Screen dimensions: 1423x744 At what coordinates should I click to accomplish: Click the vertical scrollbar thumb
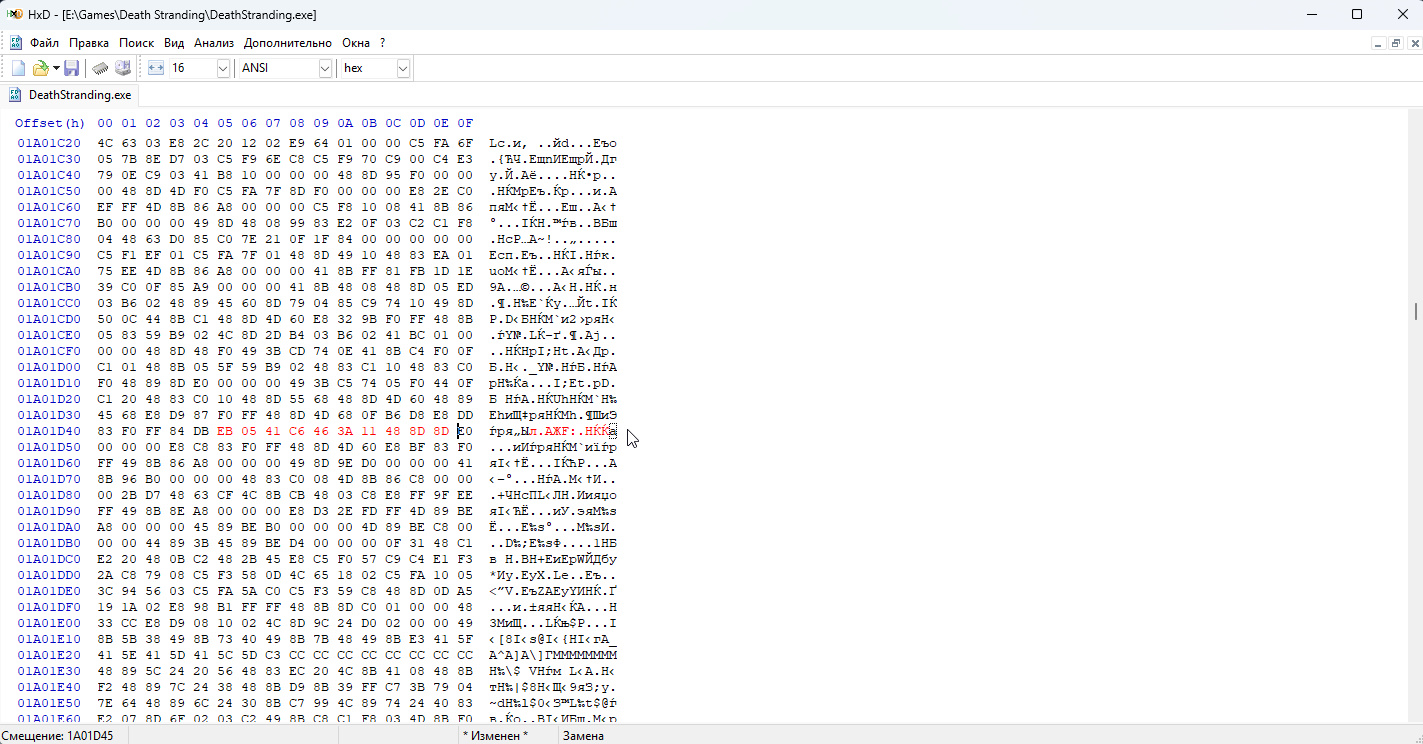(x=1415, y=311)
